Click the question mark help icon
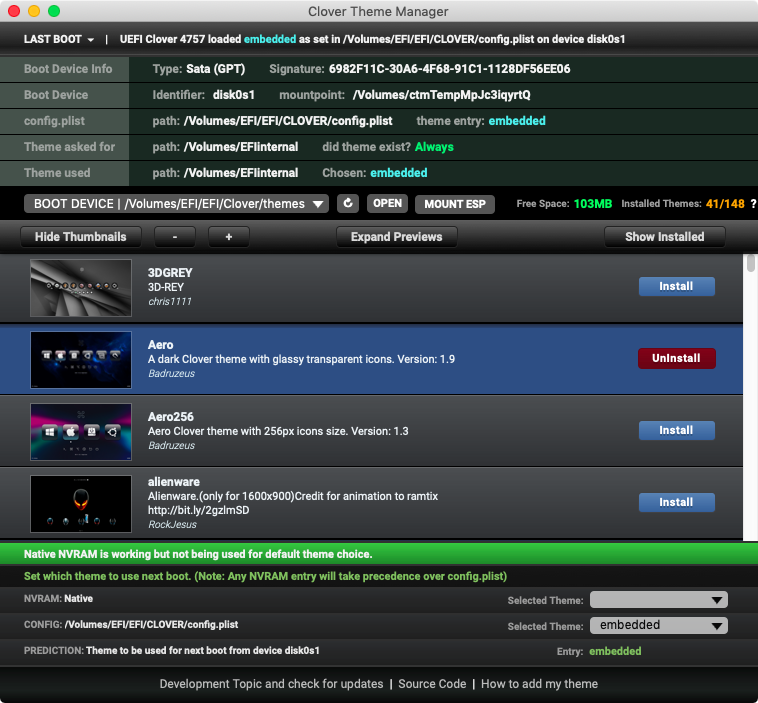The image size is (758, 703). tap(753, 204)
